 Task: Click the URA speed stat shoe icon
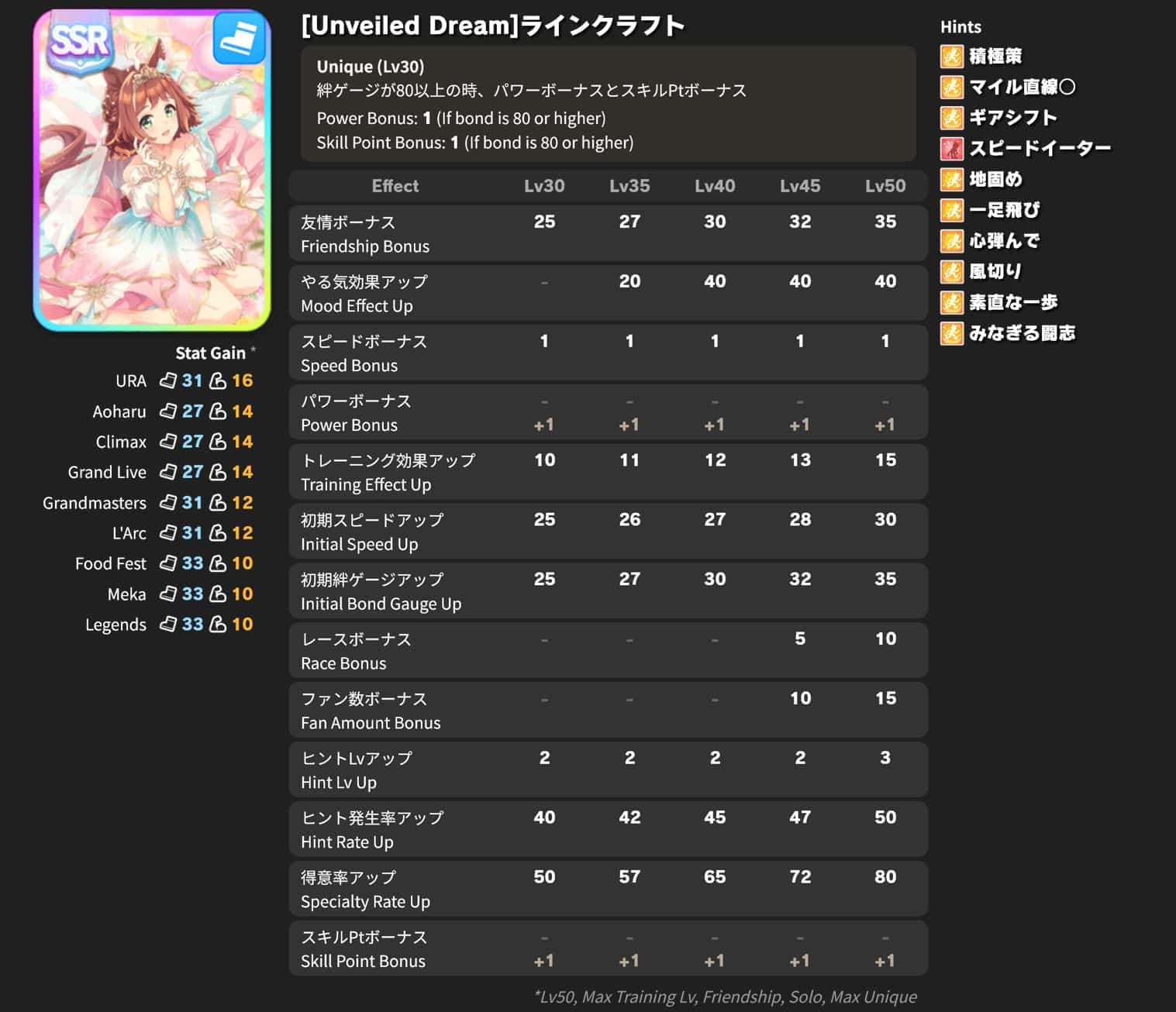[168, 380]
